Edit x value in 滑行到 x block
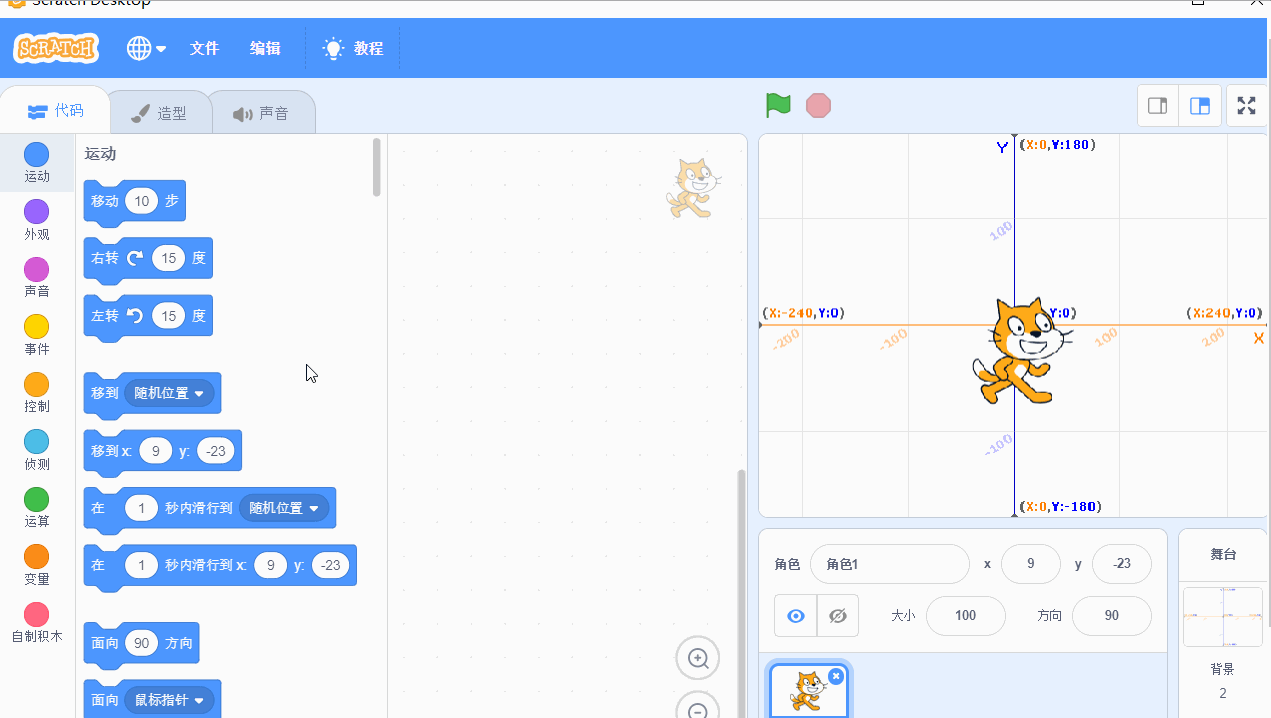This screenshot has height=718, width=1271. click(x=270, y=566)
